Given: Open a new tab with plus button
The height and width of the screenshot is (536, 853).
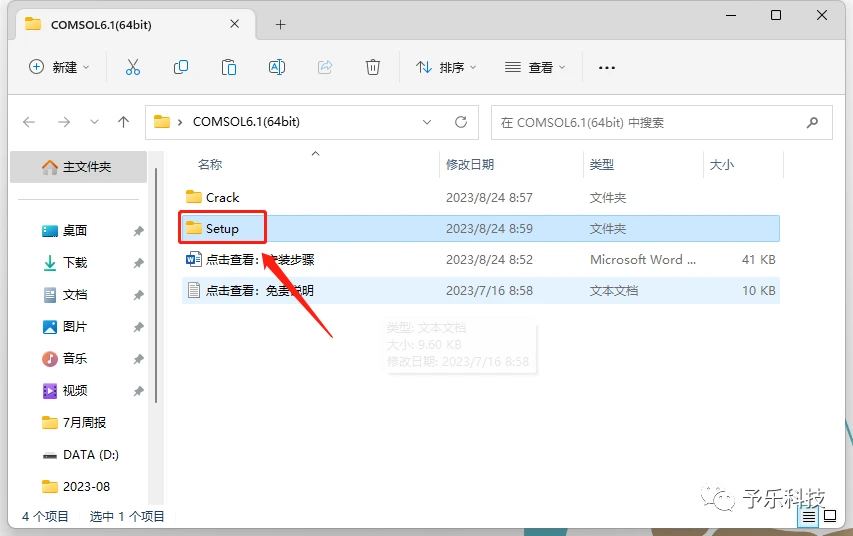Looking at the screenshot, I should (280, 24).
